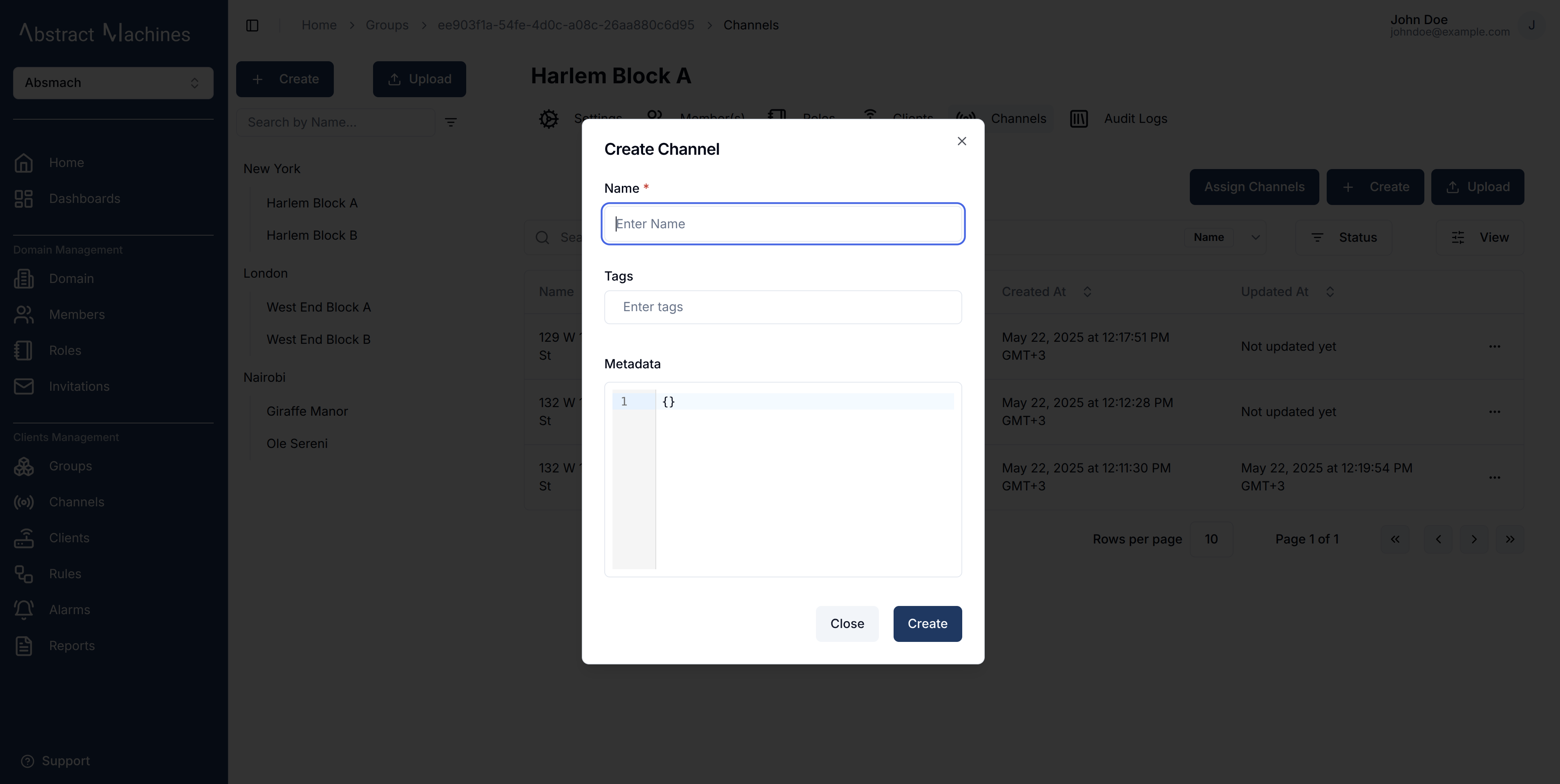Open the View column options
The height and width of the screenshot is (784, 1560).
point(1480,237)
